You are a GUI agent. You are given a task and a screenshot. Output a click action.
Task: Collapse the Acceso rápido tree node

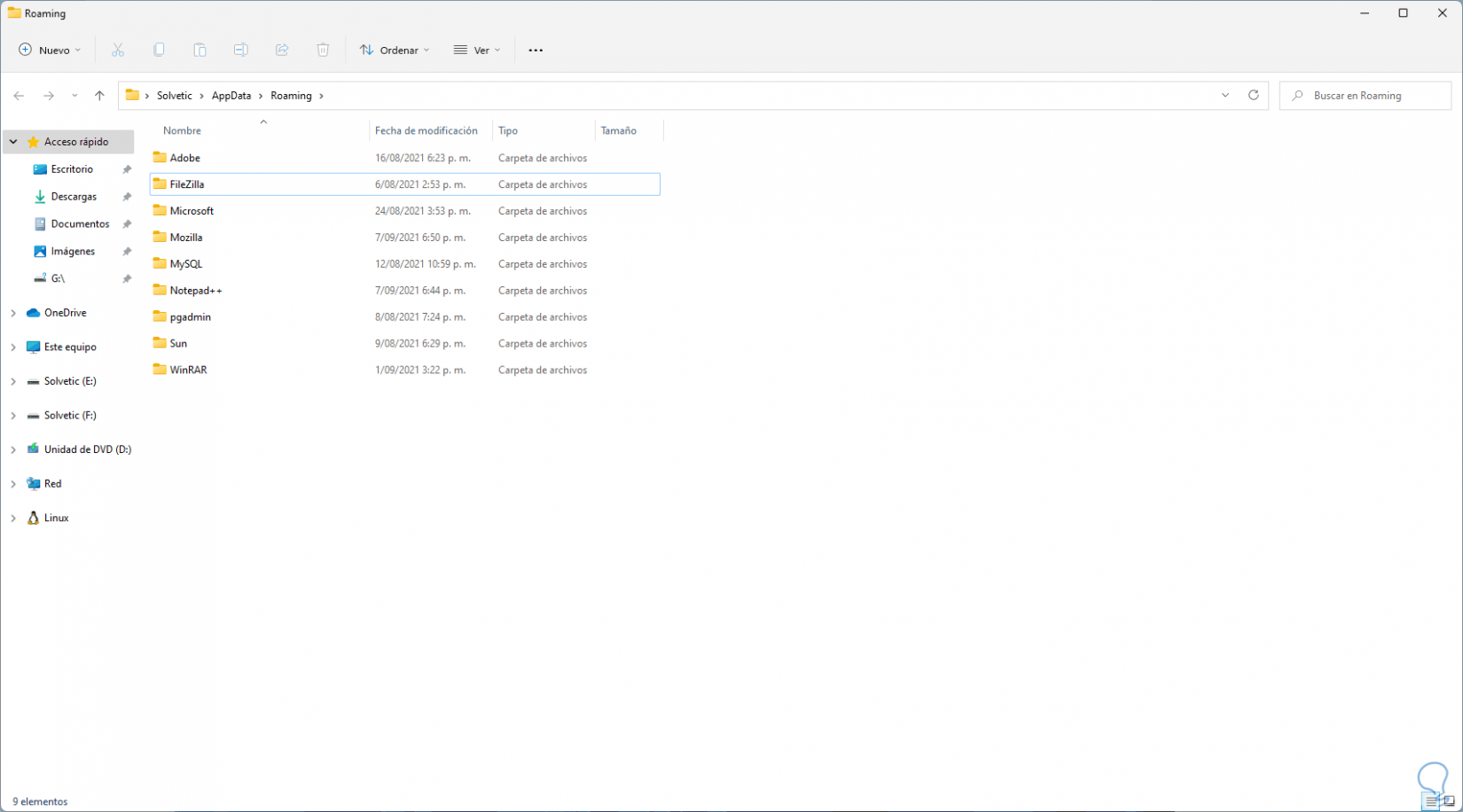coord(13,142)
